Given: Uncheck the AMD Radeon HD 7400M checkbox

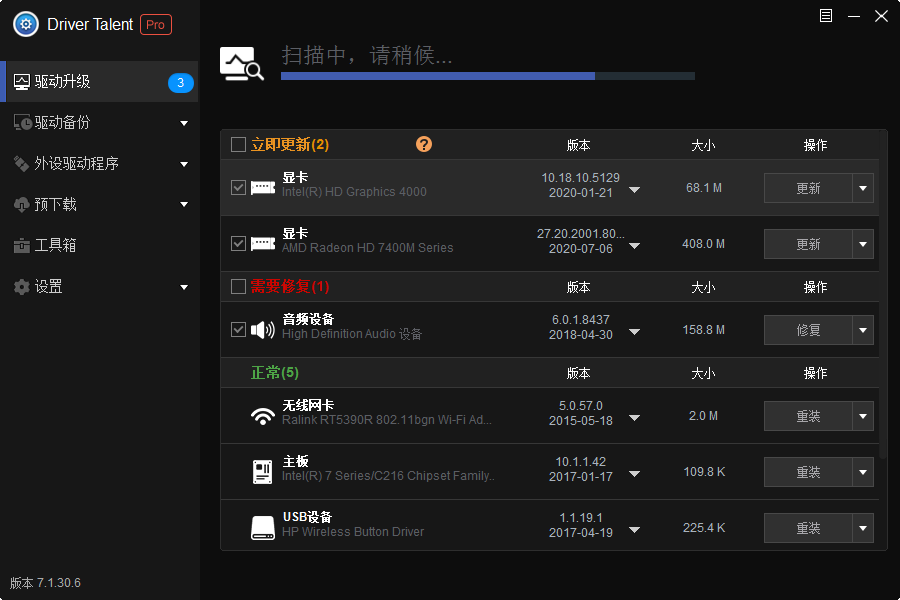Looking at the screenshot, I should pyautogui.click(x=238, y=243).
